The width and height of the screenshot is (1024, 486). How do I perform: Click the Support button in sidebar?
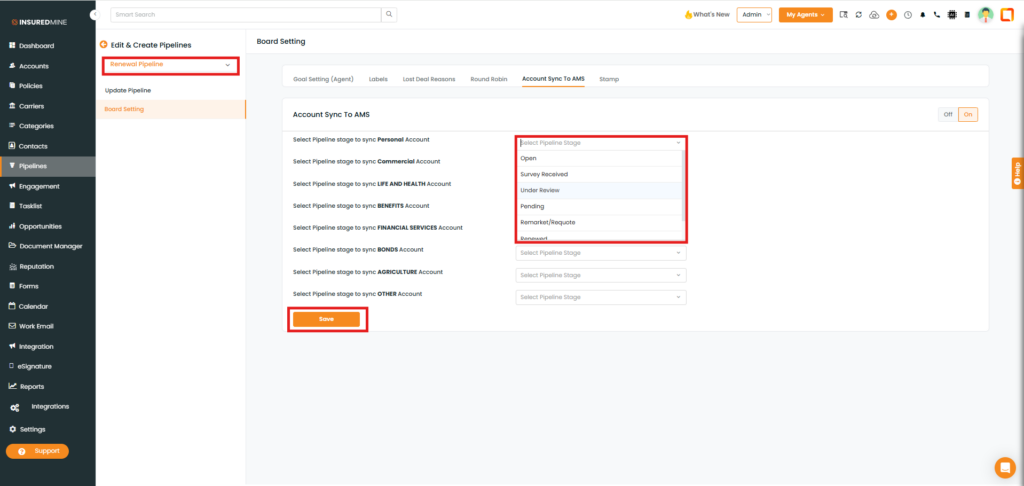coord(37,451)
